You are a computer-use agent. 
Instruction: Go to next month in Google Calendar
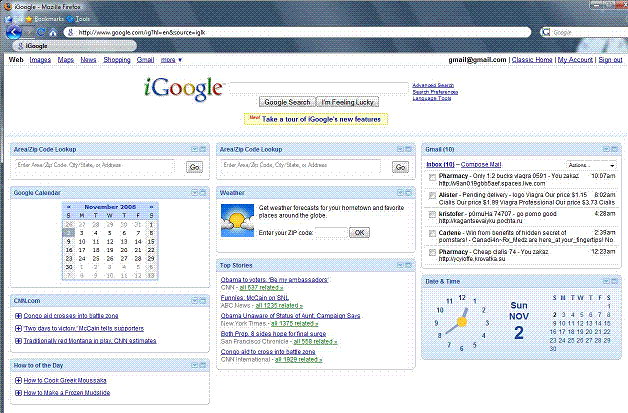click(x=151, y=207)
